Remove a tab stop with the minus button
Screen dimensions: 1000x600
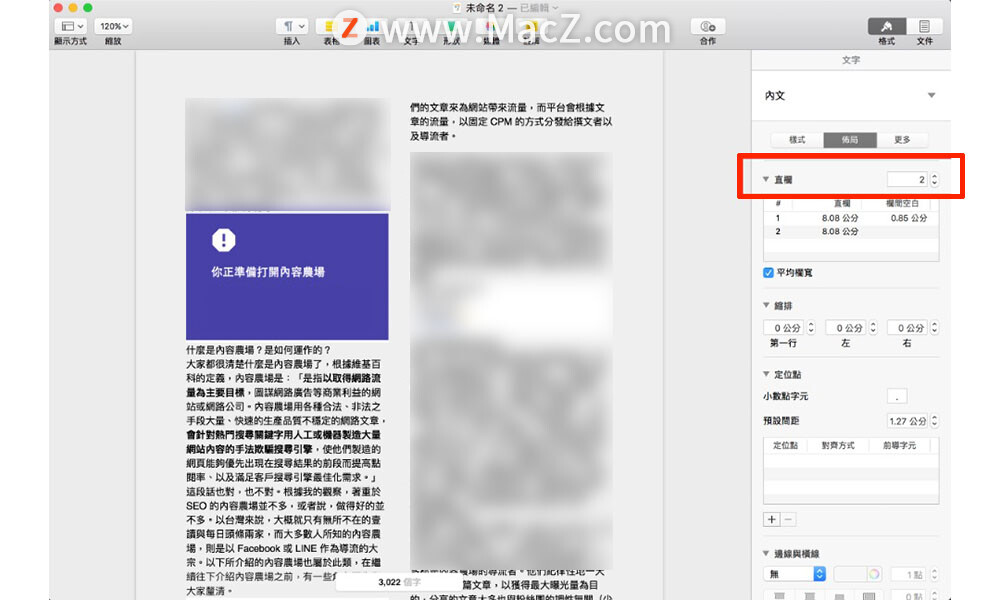(788, 520)
